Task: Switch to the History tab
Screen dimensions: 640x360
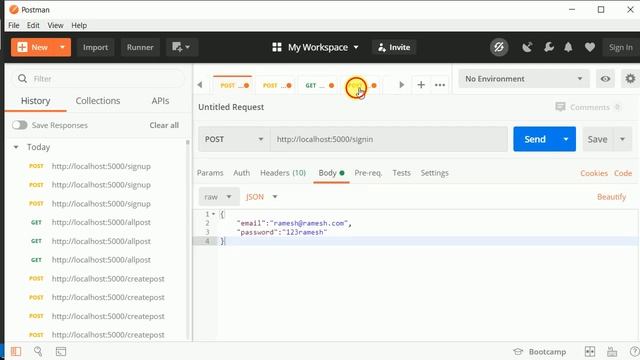Action: pyautogui.click(x=36, y=101)
